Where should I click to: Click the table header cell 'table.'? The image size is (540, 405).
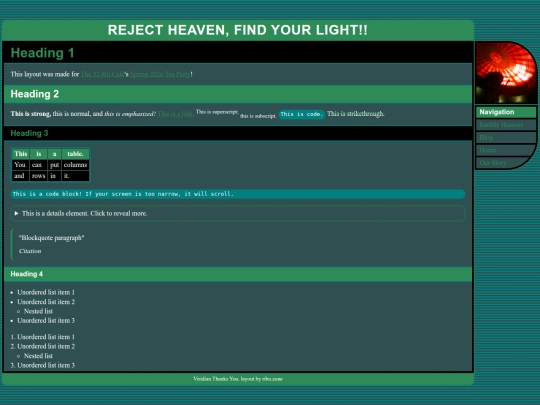click(75, 154)
